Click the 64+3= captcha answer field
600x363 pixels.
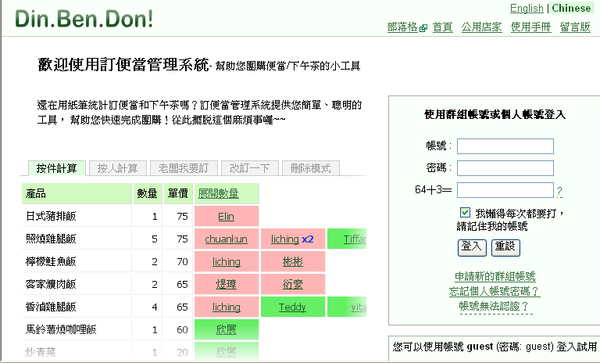coord(505,190)
